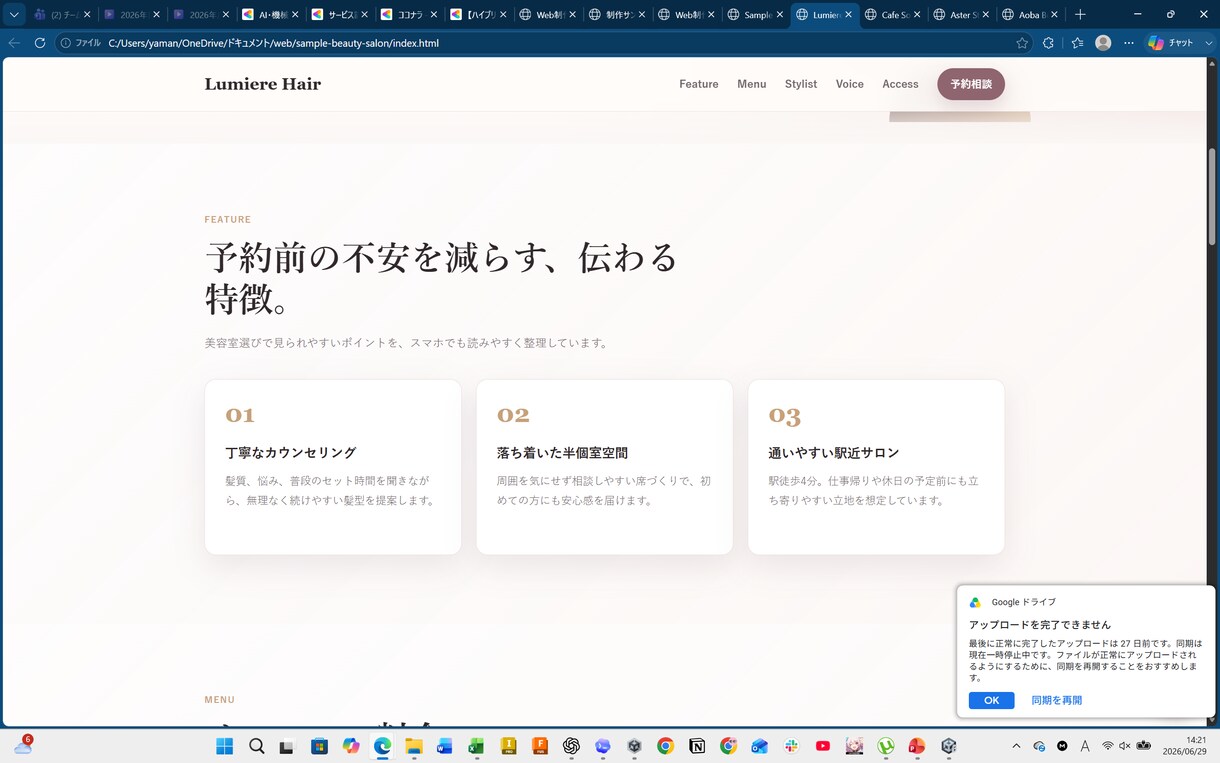This screenshot has width=1220, height=763.
Task: Open Microsoft Store from the taskbar
Action: point(319,746)
